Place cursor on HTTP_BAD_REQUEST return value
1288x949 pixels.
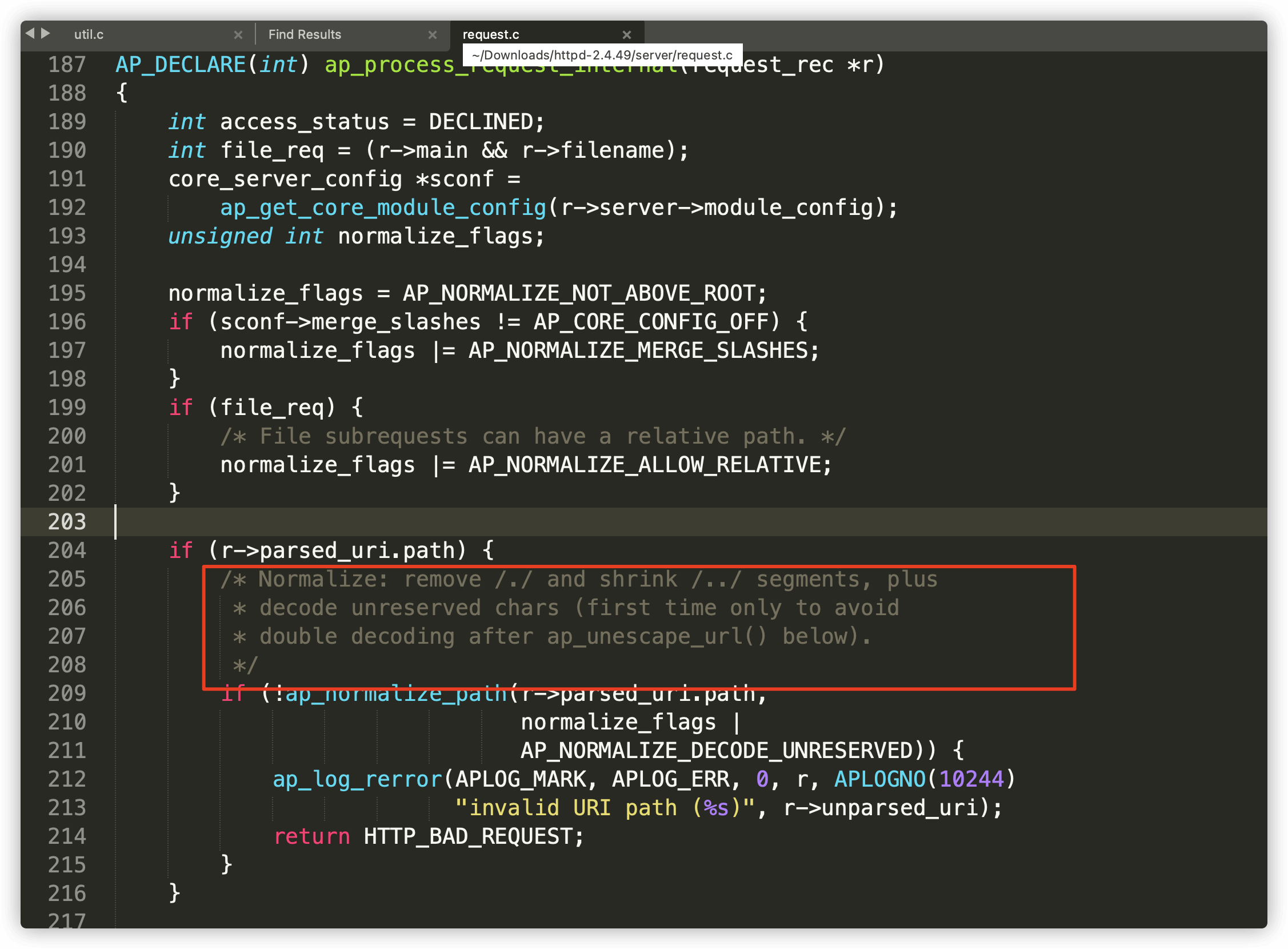click(x=473, y=836)
